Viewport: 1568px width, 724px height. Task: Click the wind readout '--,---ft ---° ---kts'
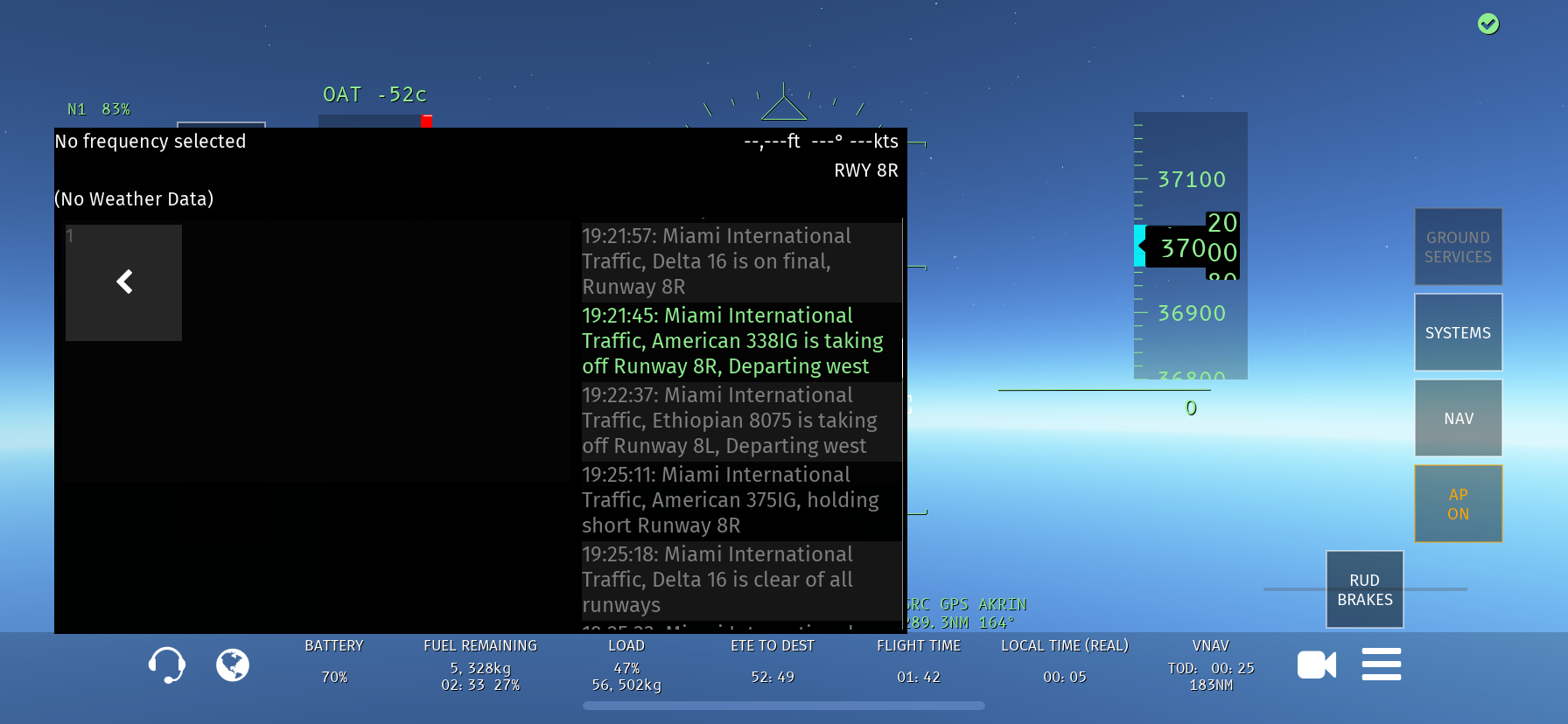[821, 142]
